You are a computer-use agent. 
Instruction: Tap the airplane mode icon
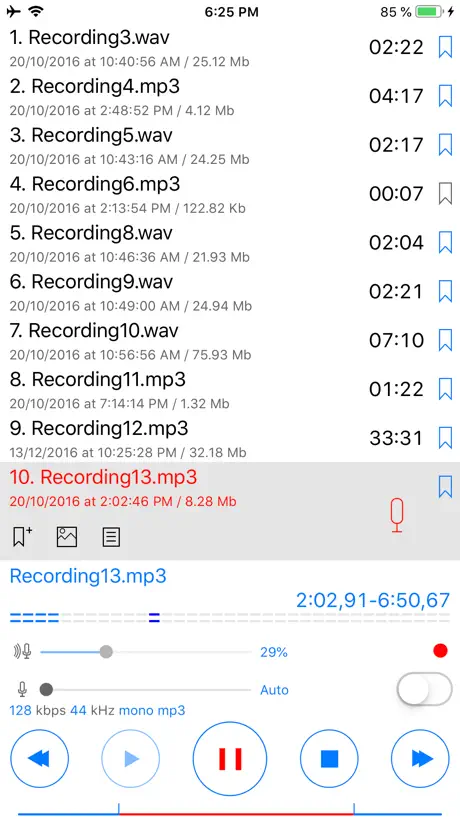13,11
